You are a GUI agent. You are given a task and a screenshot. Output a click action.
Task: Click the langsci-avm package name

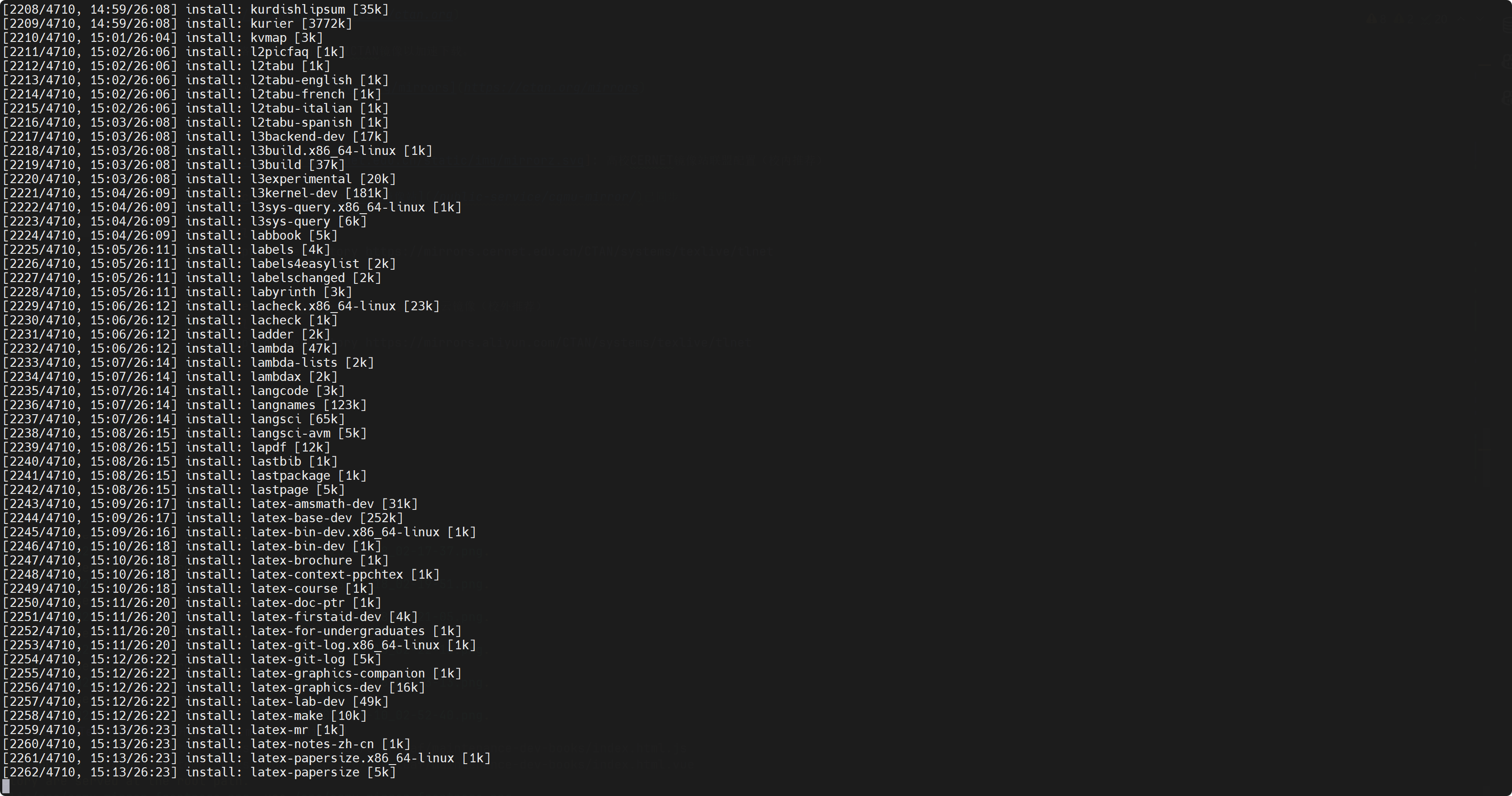point(290,433)
